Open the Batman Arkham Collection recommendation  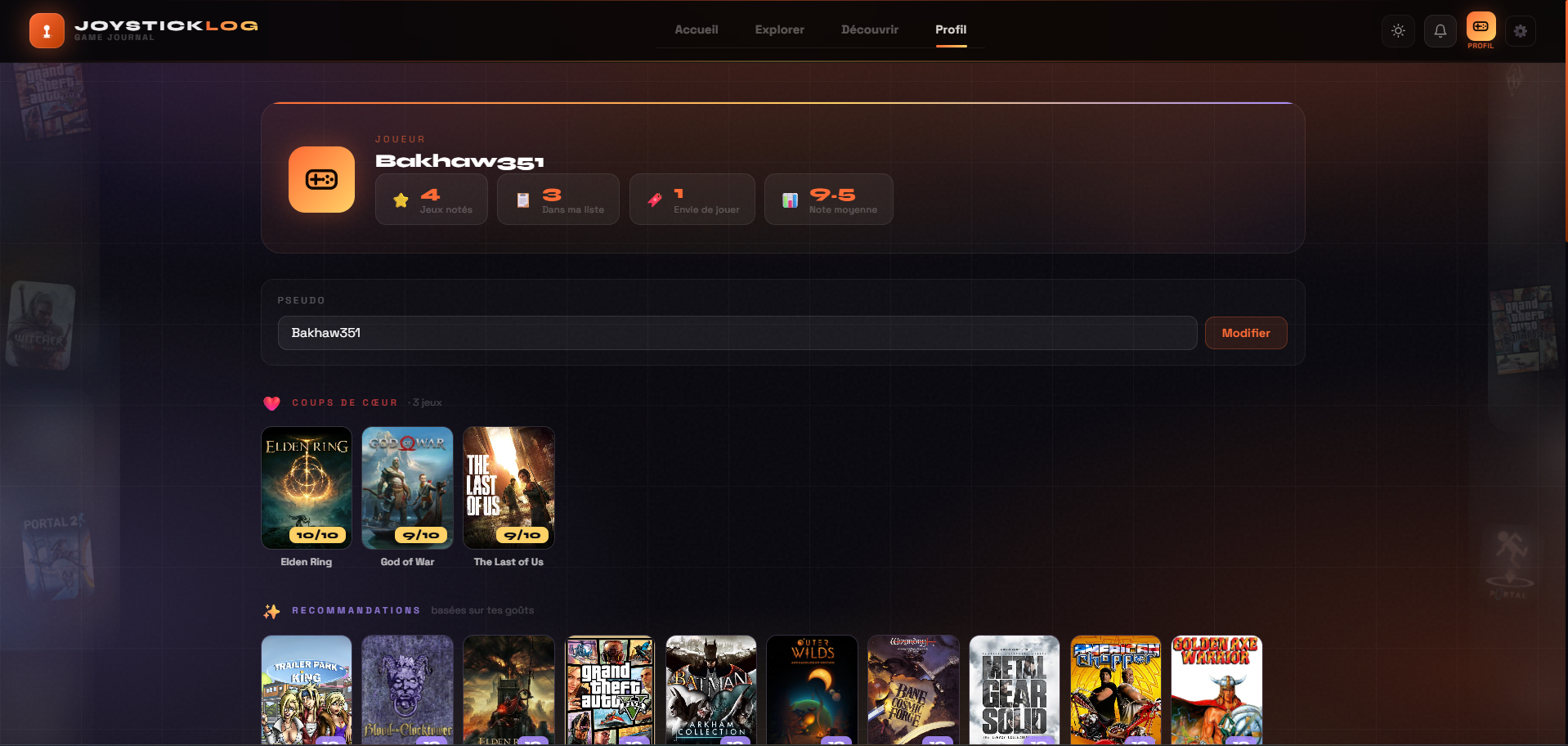tap(711, 690)
